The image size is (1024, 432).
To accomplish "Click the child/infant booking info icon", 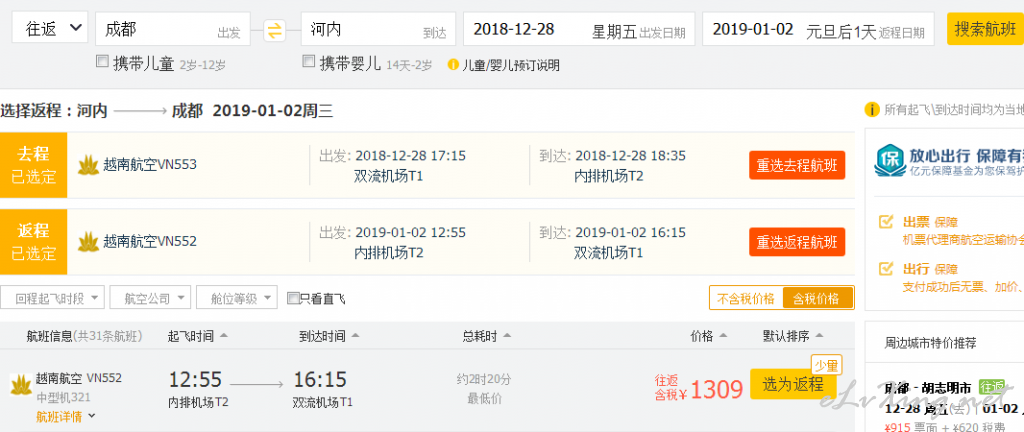I will click(453, 65).
